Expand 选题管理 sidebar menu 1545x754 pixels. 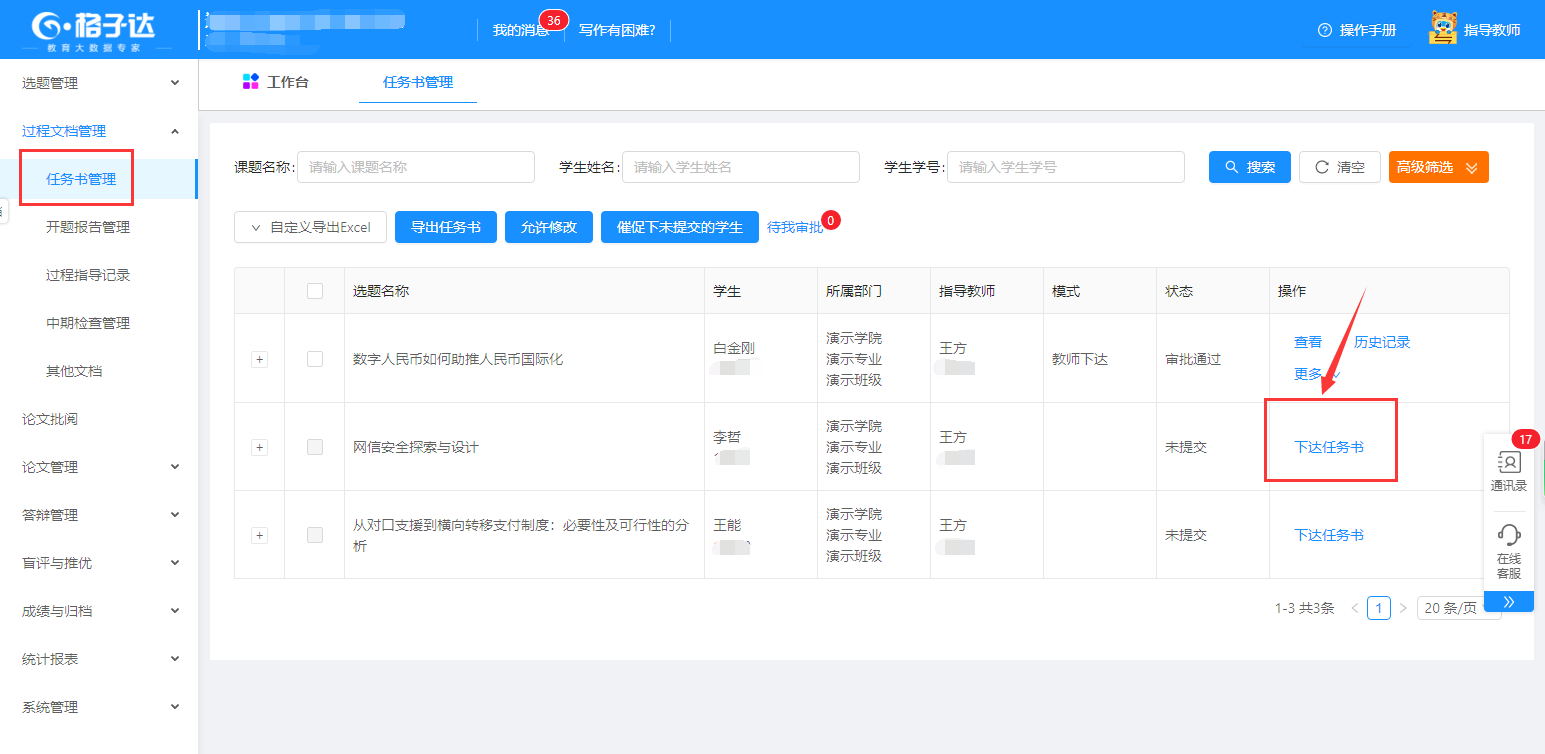pos(98,83)
